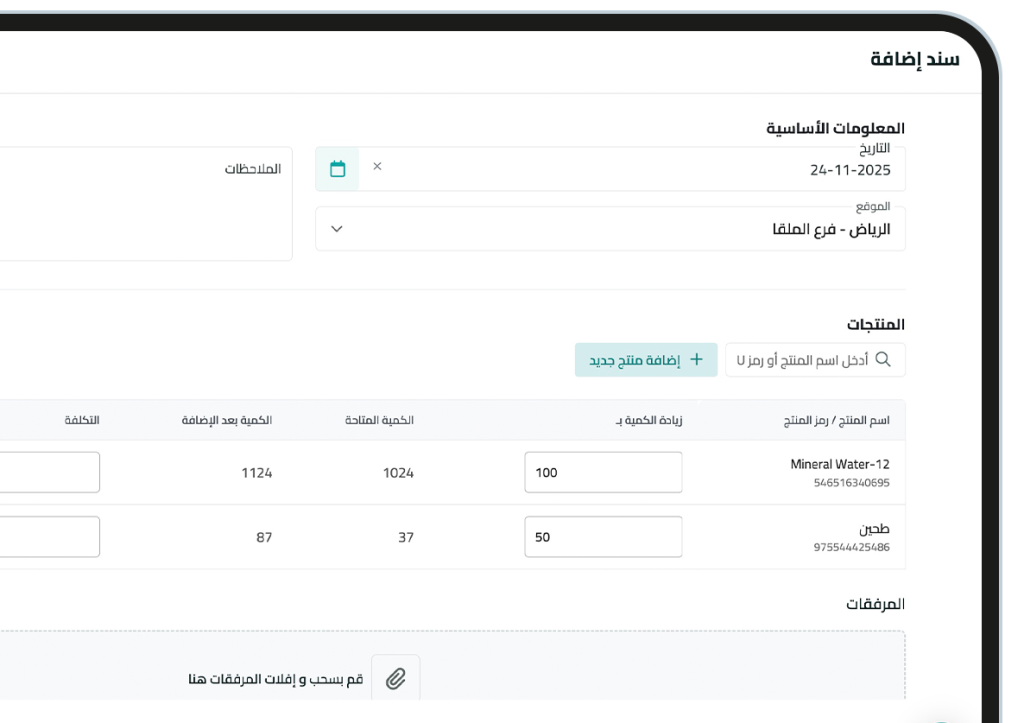Clear the selected date using the X icon
Screen dimensions: 1024x723
[x=377, y=167]
